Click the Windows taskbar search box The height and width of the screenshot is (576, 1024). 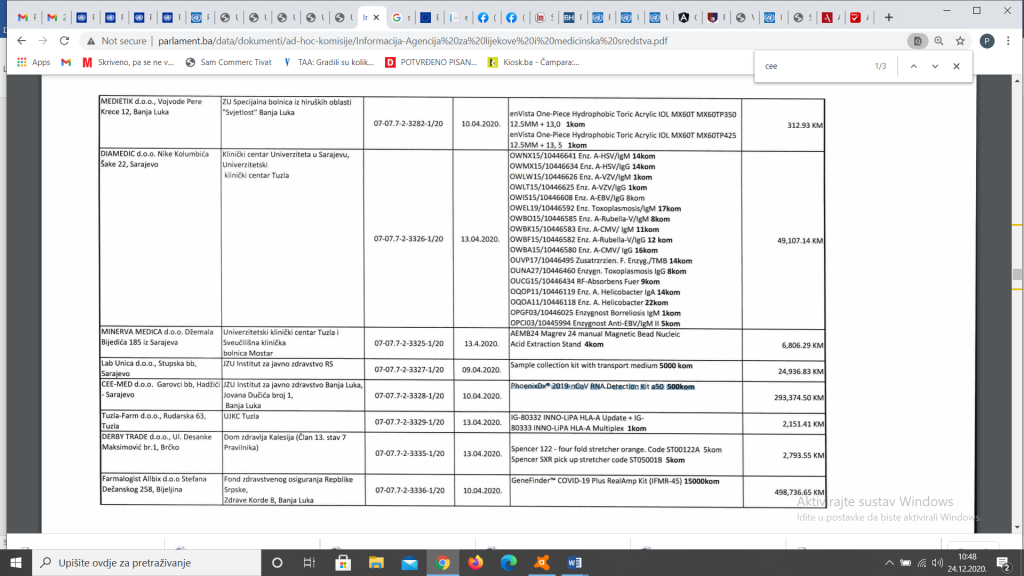146,562
